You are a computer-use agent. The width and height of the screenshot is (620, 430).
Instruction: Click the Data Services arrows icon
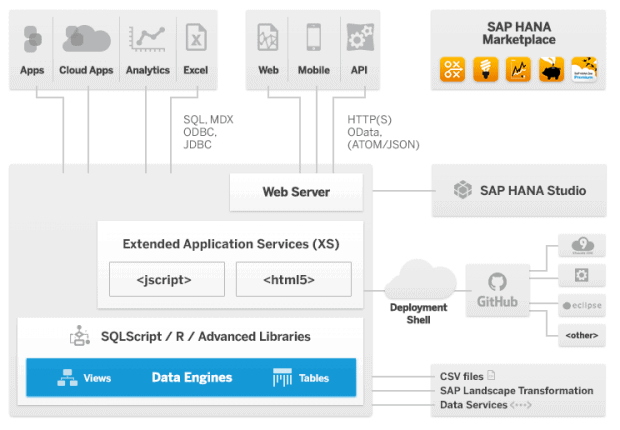[521, 405]
